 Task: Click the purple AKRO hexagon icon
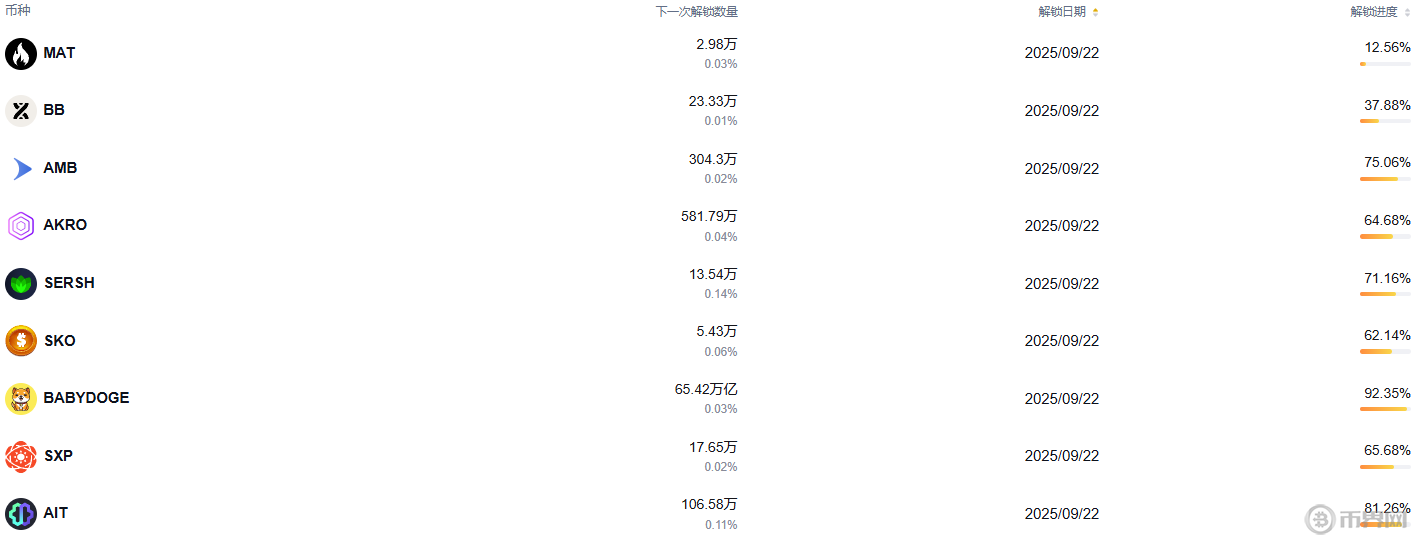[21, 226]
